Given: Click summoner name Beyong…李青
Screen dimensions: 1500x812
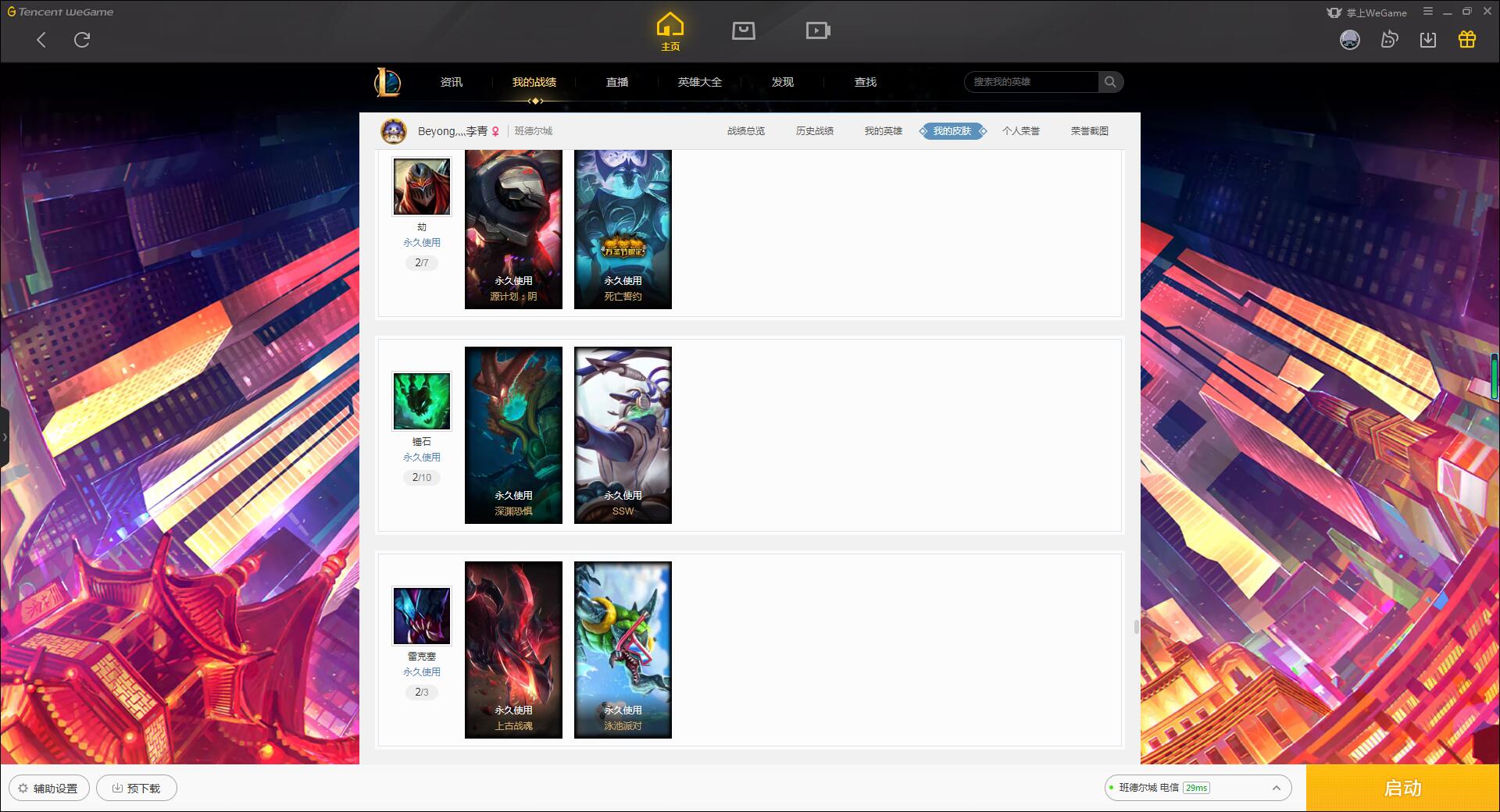Looking at the screenshot, I should coord(452,131).
